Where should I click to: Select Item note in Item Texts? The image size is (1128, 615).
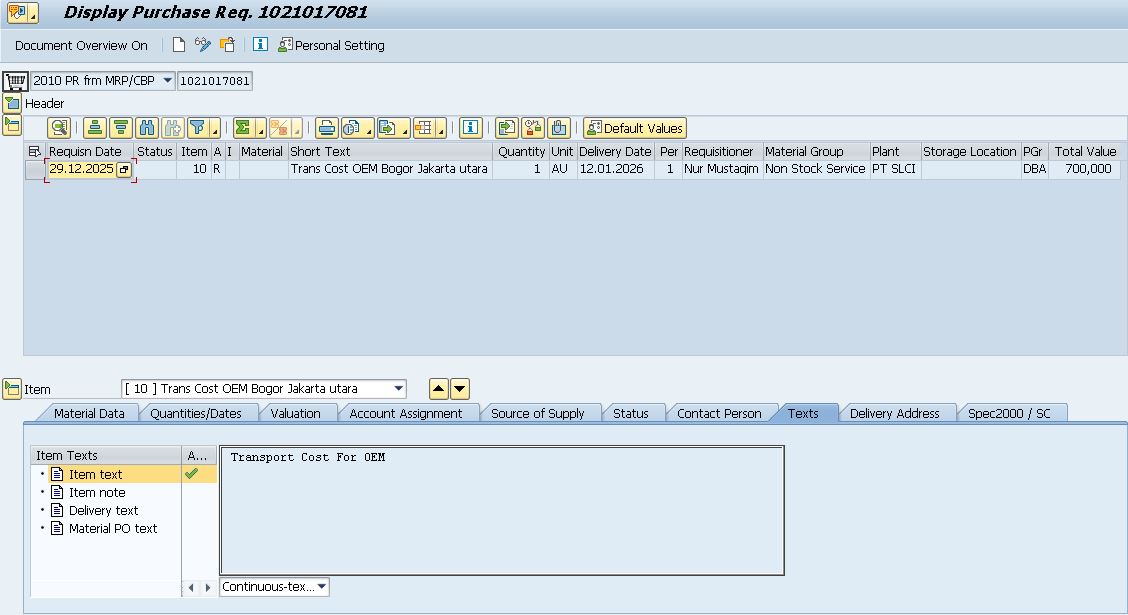tap(97, 492)
